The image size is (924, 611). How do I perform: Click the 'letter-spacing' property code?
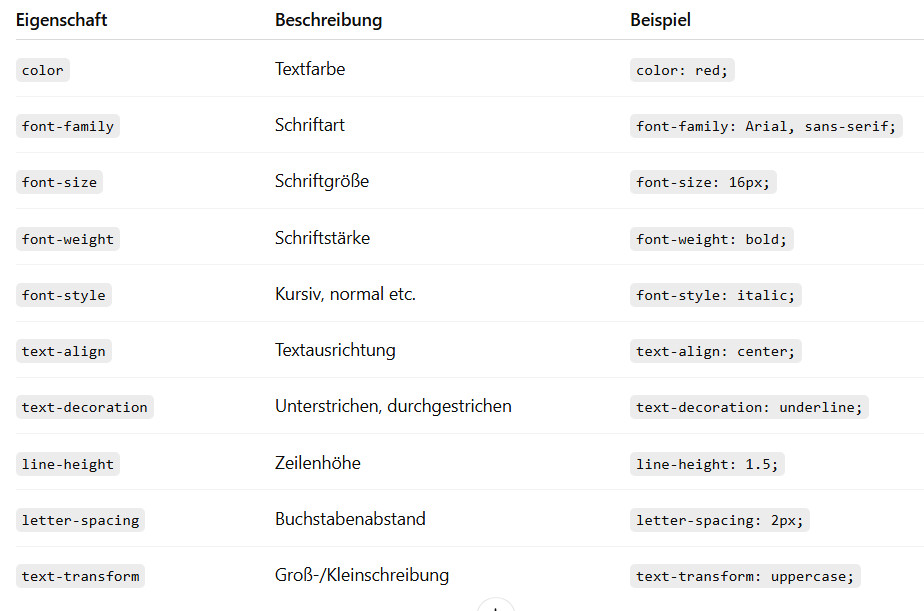81,520
